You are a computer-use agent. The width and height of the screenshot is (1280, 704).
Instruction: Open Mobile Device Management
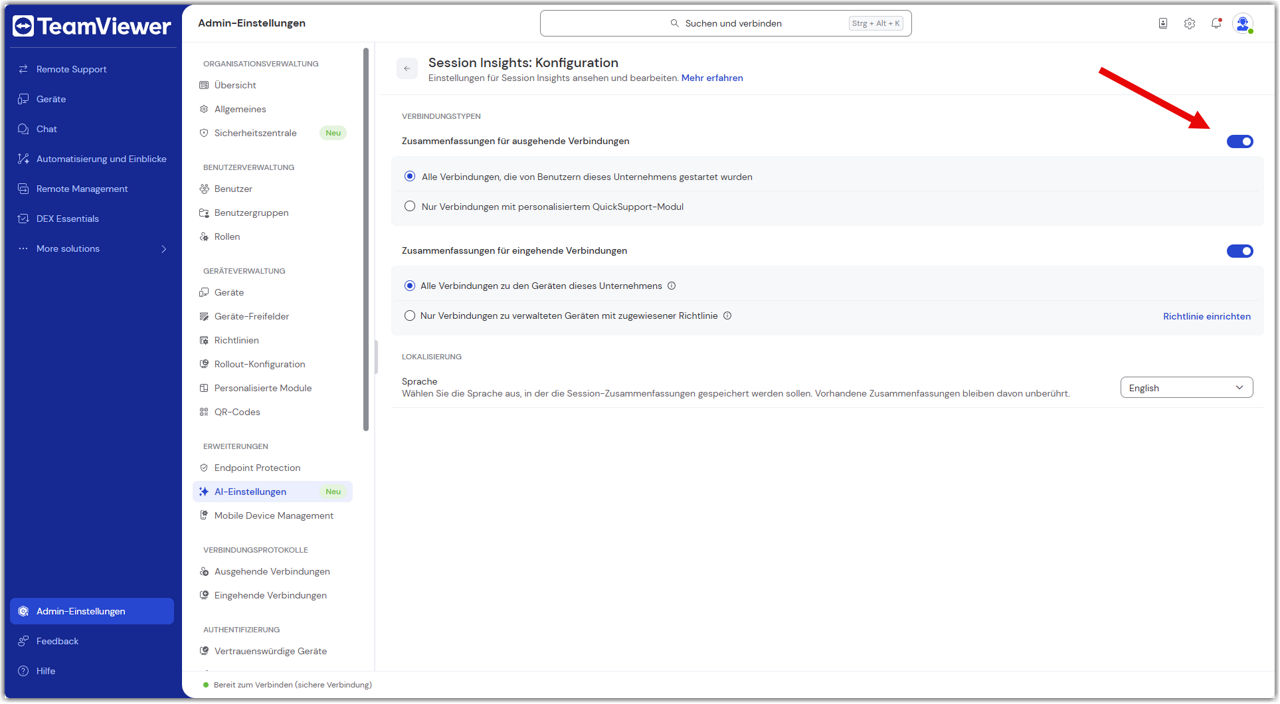pyautogui.click(x=272, y=517)
